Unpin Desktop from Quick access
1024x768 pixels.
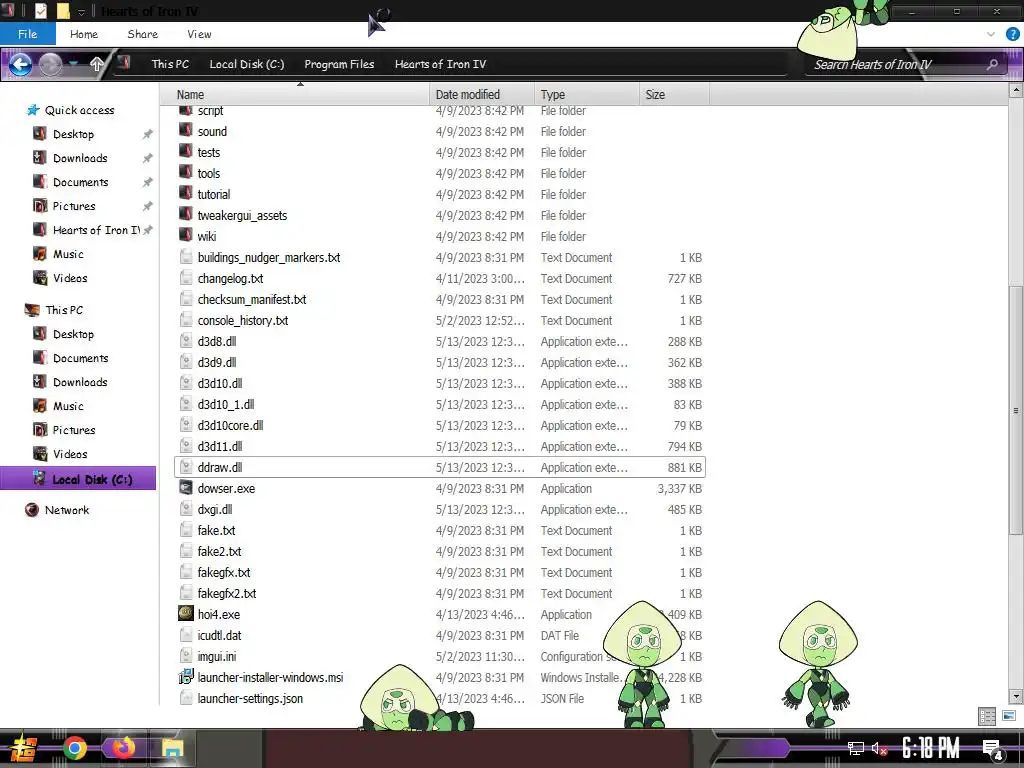coord(148,134)
